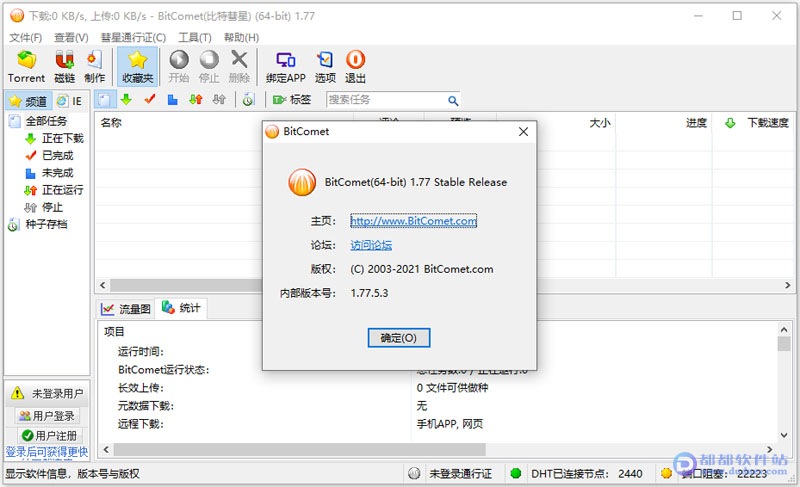This screenshot has width=800, height=487.
Task: Filter unfinished tasks blue icon
Action: click(172, 99)
